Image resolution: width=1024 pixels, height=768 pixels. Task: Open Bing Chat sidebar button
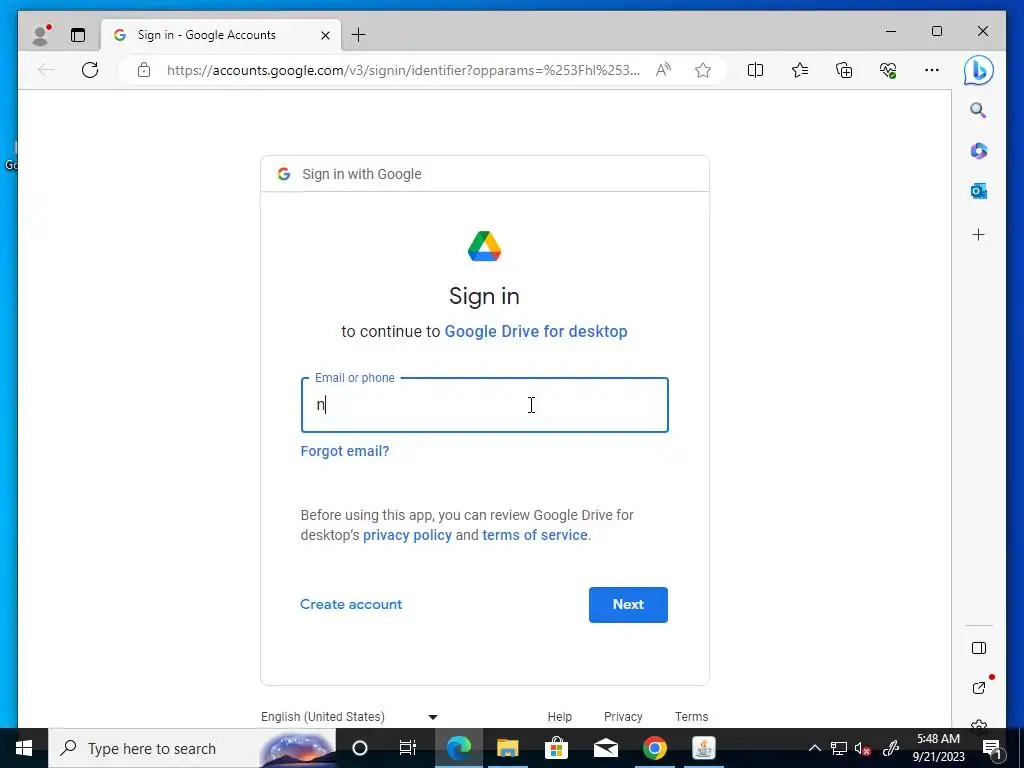tap(978, 71)
